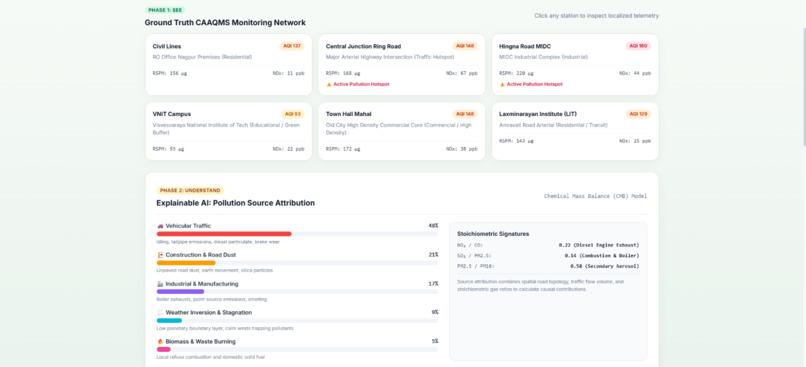Click the flame icon beside Biomass & Waste Burning
Image resolution: width=806 pixels, height=367 pixels.
[x=160, y=341]
